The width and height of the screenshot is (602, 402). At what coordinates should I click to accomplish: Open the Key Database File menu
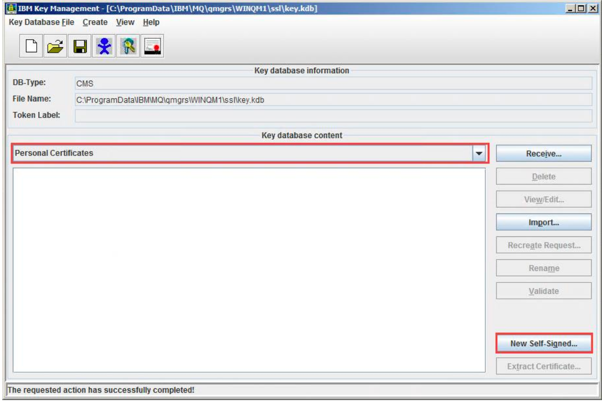point(41,22)
